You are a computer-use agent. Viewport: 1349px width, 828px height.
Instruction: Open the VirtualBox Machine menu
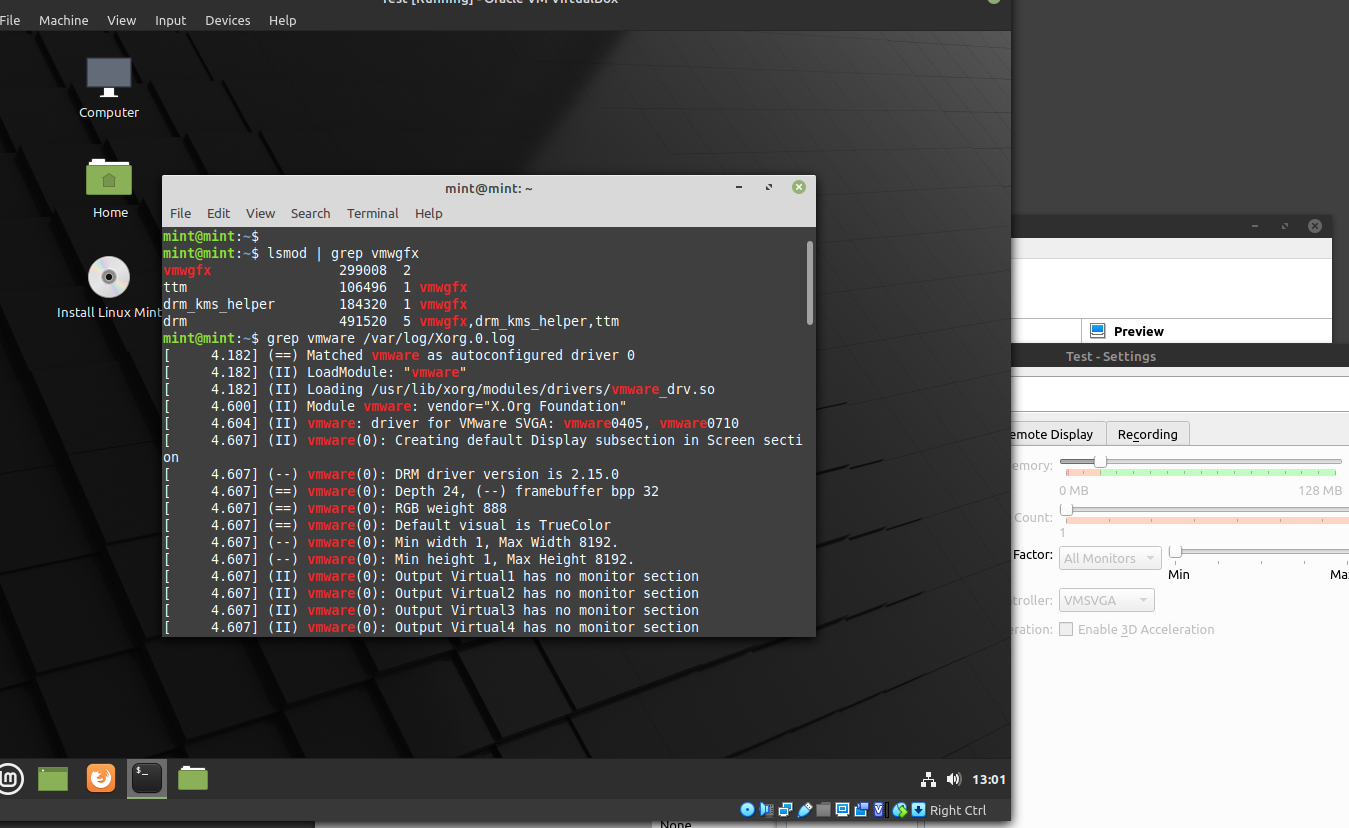coord(64,20)
